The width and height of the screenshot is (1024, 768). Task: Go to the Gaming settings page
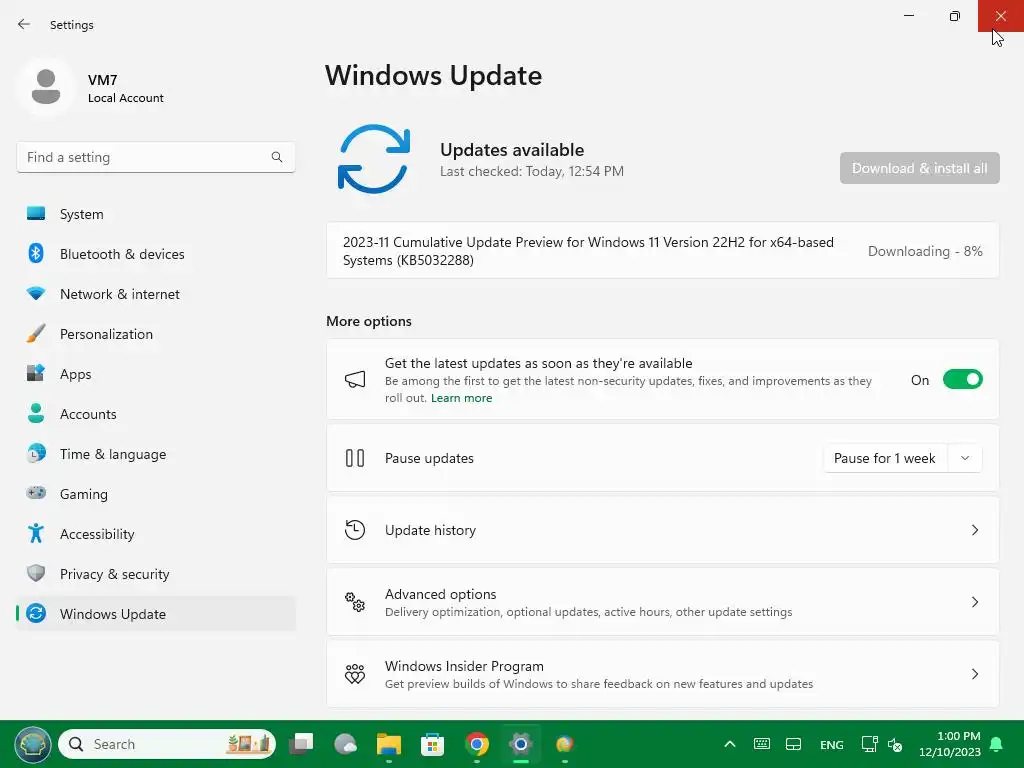point(155,493)
